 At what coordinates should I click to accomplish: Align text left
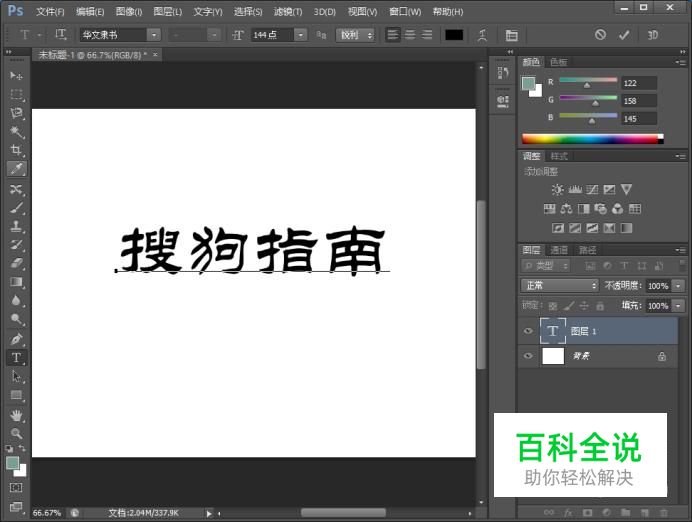(x=393, y=35)
